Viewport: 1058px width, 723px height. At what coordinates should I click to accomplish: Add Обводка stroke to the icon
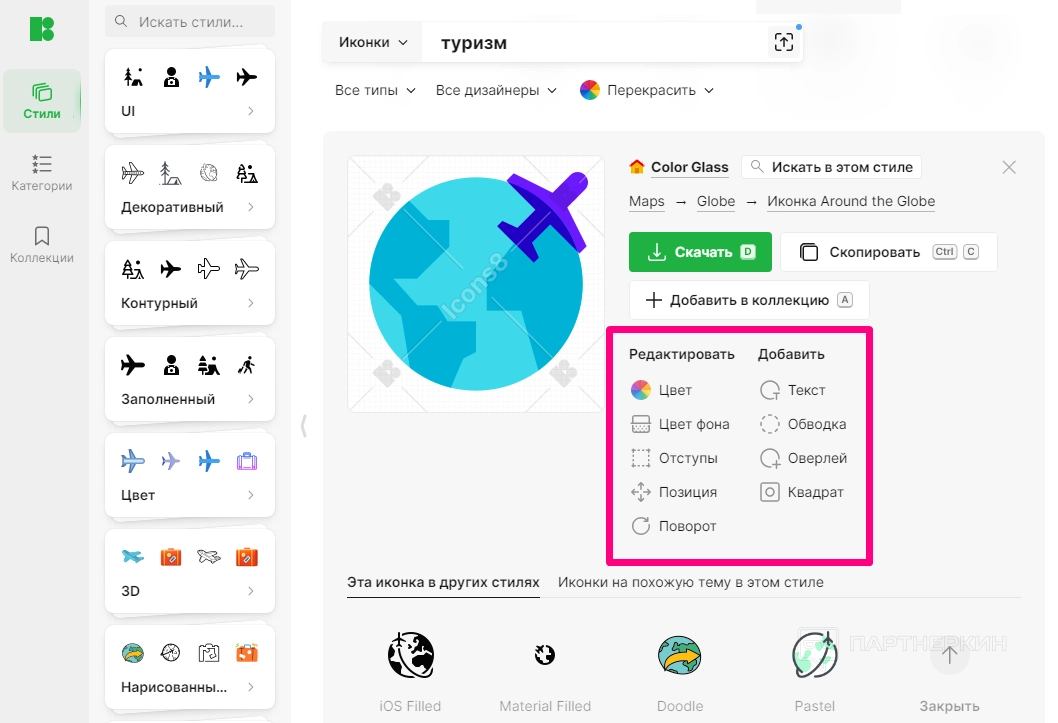803,424
